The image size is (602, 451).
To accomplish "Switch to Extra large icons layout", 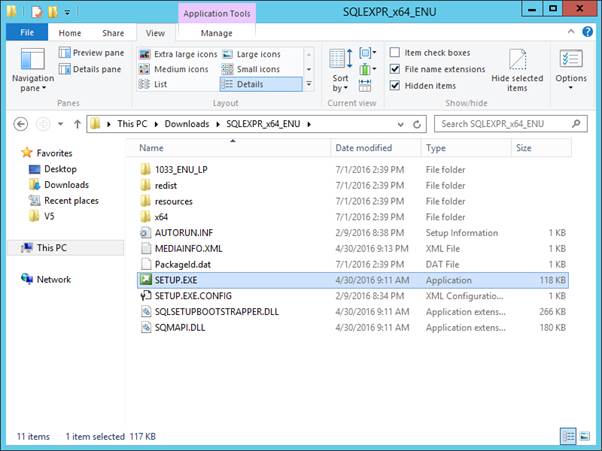I will 178,54.
